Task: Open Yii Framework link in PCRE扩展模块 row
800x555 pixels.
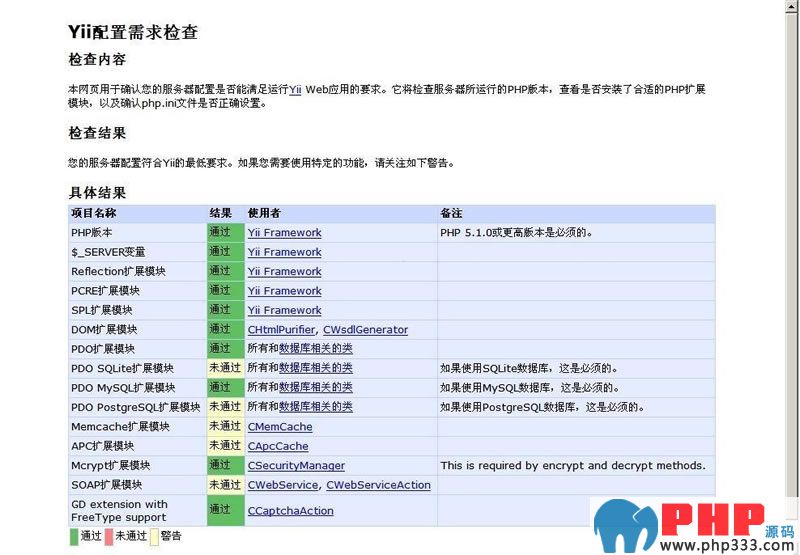Action: pos(285,291)
